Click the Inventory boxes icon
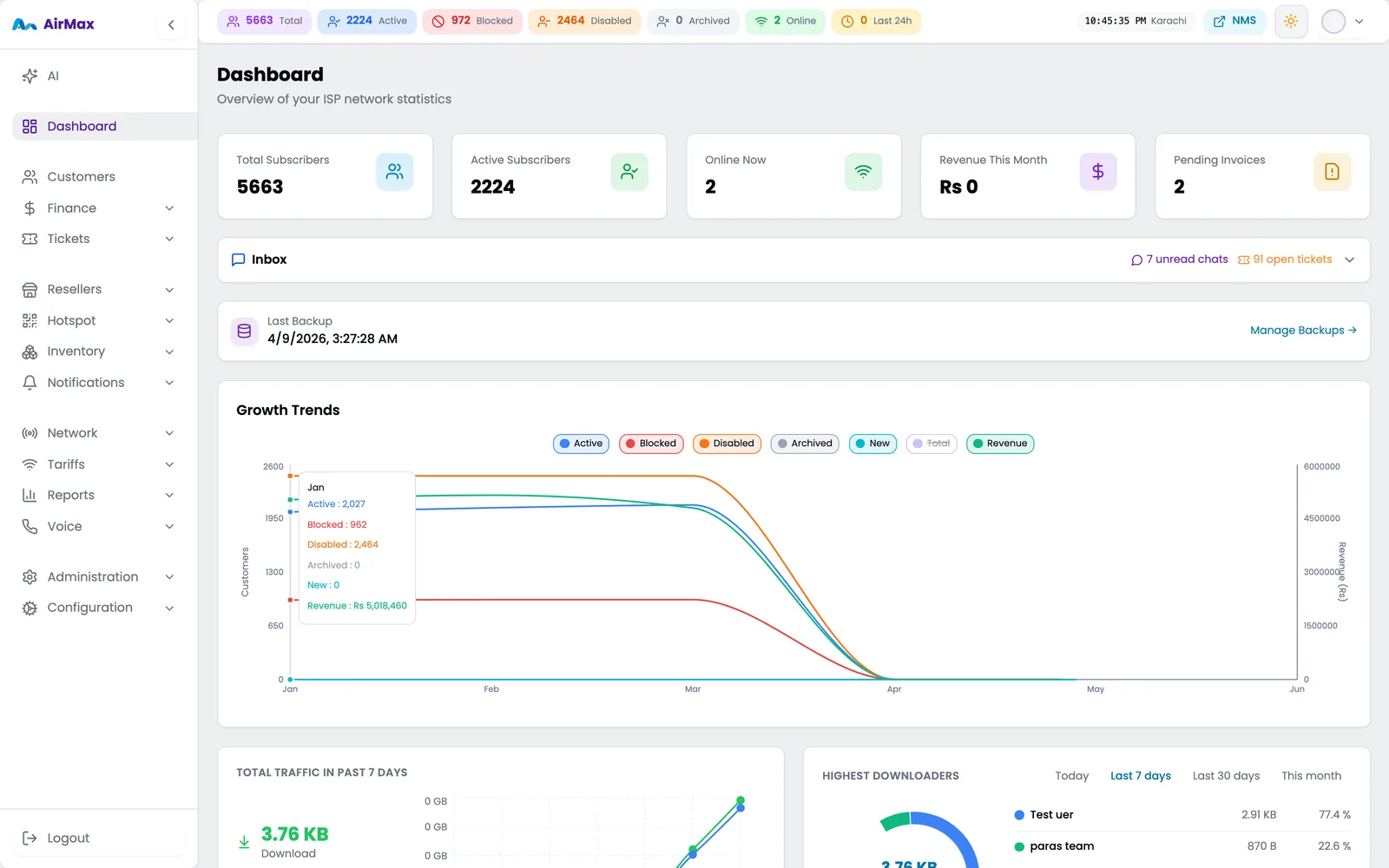Screen dimensions: 1389x868 (30, 352)
